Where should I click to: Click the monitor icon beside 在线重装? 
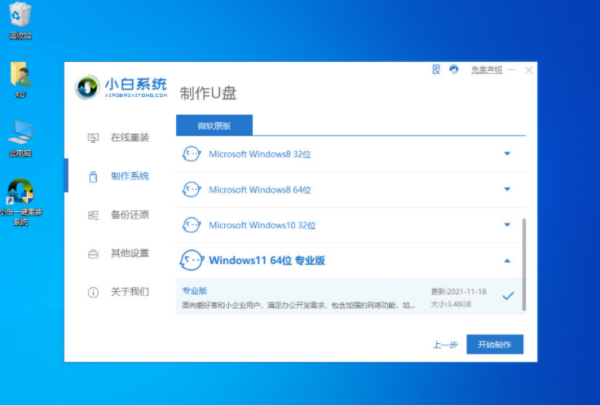pos(93,138)
